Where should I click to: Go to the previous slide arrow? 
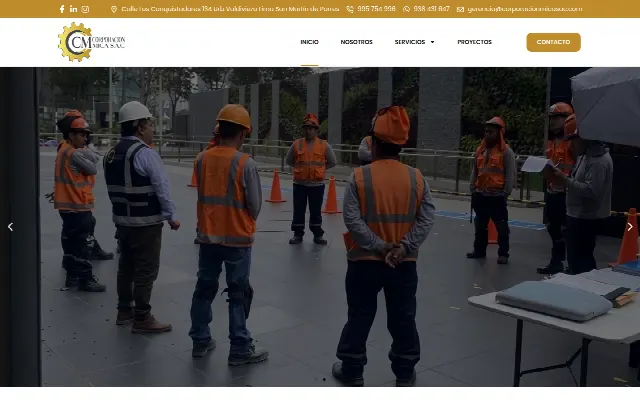[11, 227]
